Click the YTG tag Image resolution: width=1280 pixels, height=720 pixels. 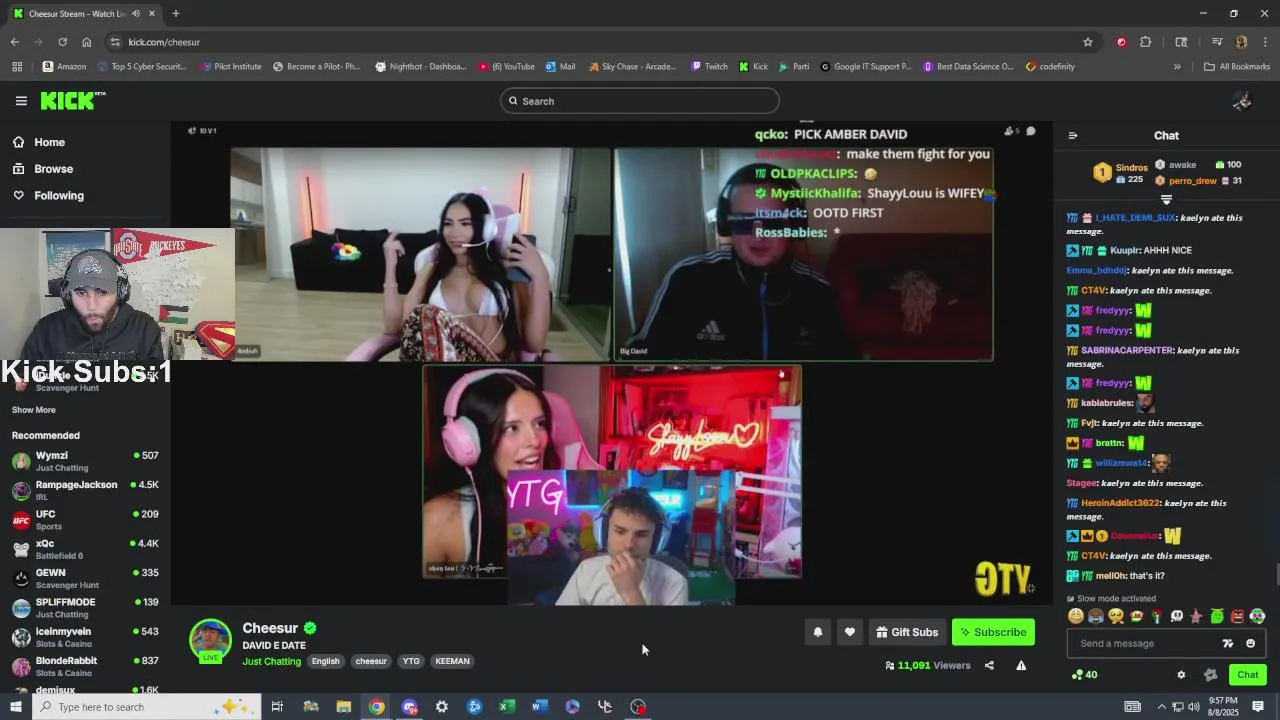[x=411, y=661]
